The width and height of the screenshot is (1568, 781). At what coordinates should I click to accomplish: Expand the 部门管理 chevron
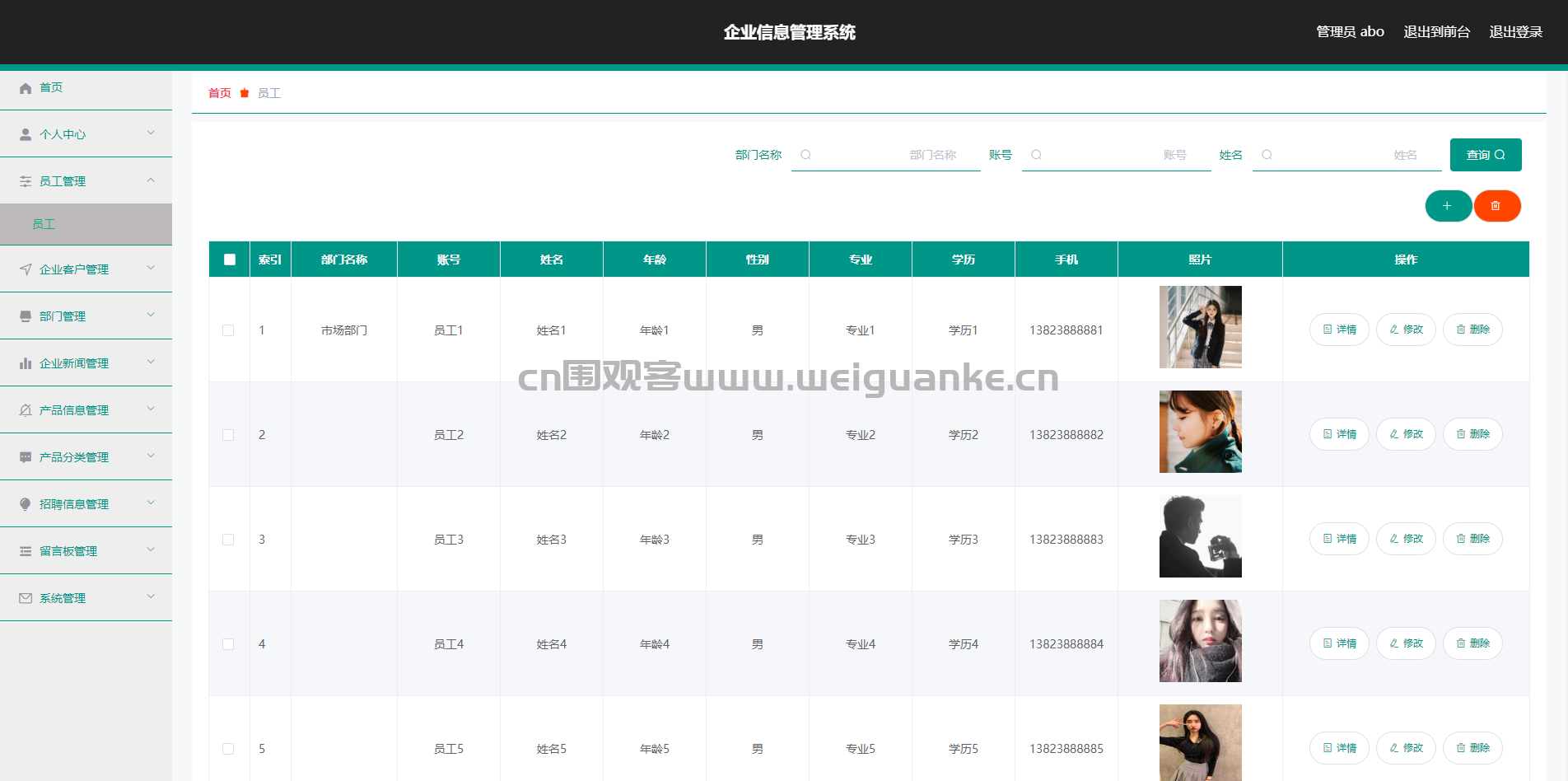coord(151,315)
